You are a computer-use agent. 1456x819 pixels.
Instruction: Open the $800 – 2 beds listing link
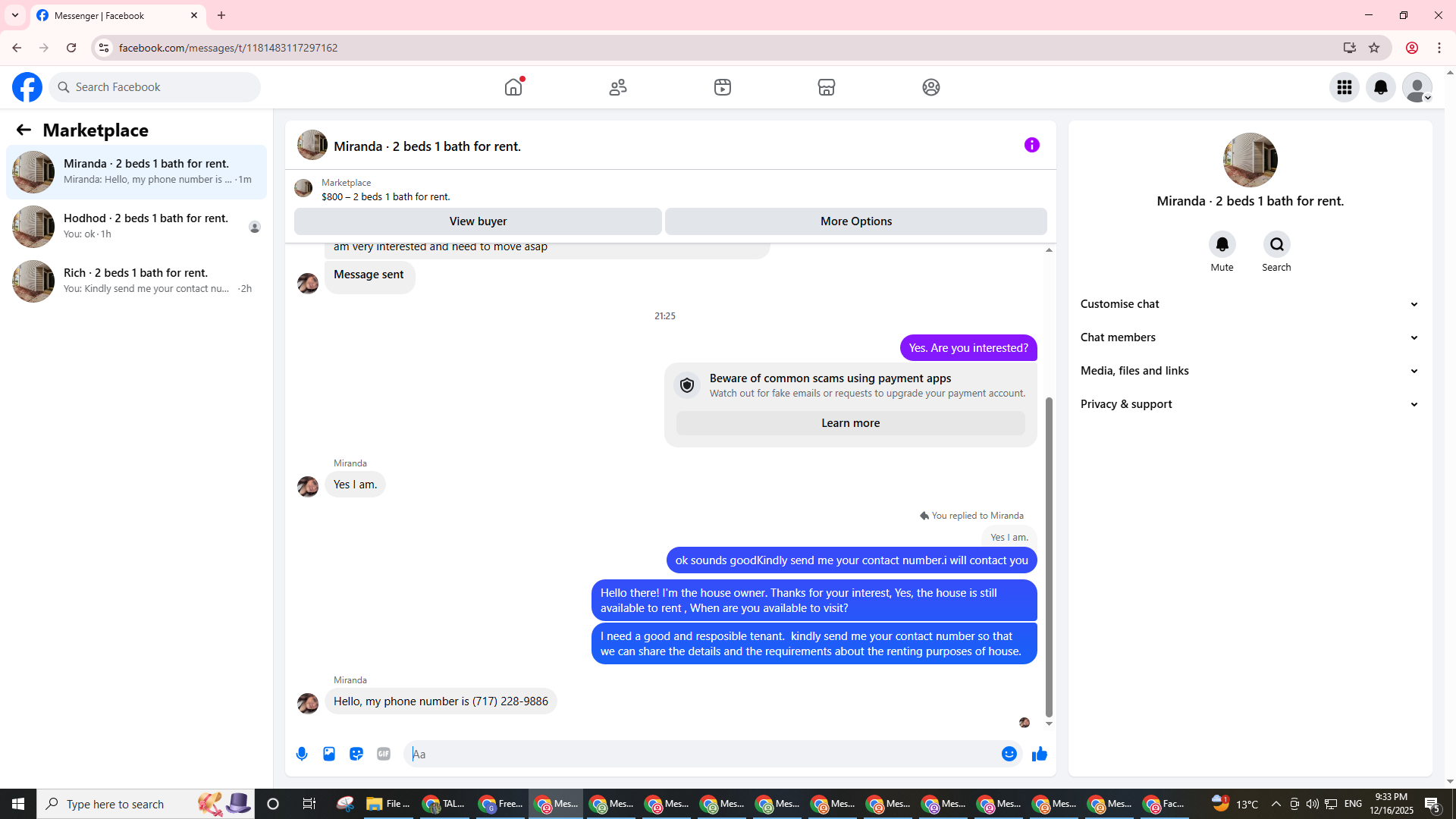[x=386, y=196]
